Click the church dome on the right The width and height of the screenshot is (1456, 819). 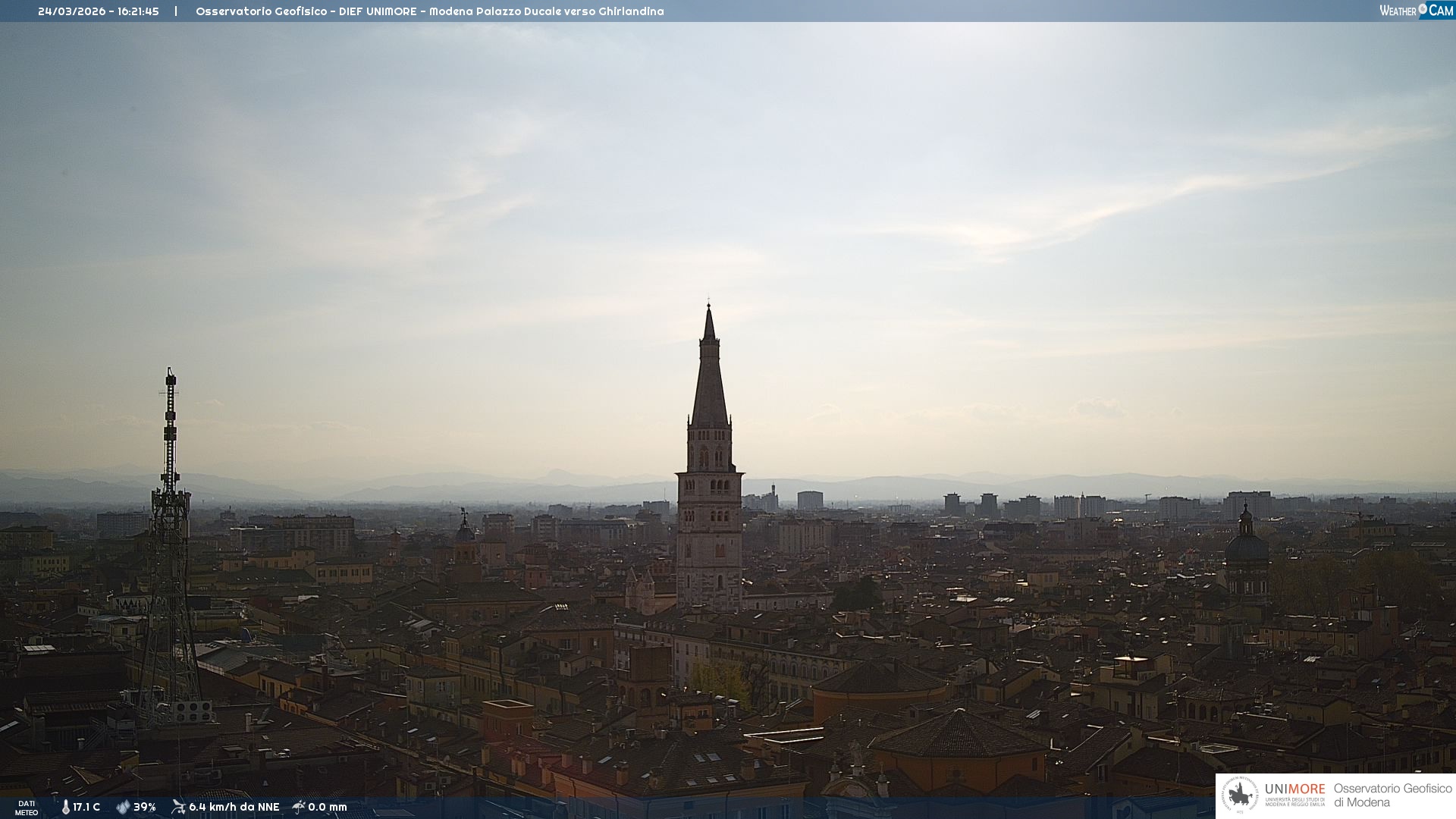coord(1246,548)
